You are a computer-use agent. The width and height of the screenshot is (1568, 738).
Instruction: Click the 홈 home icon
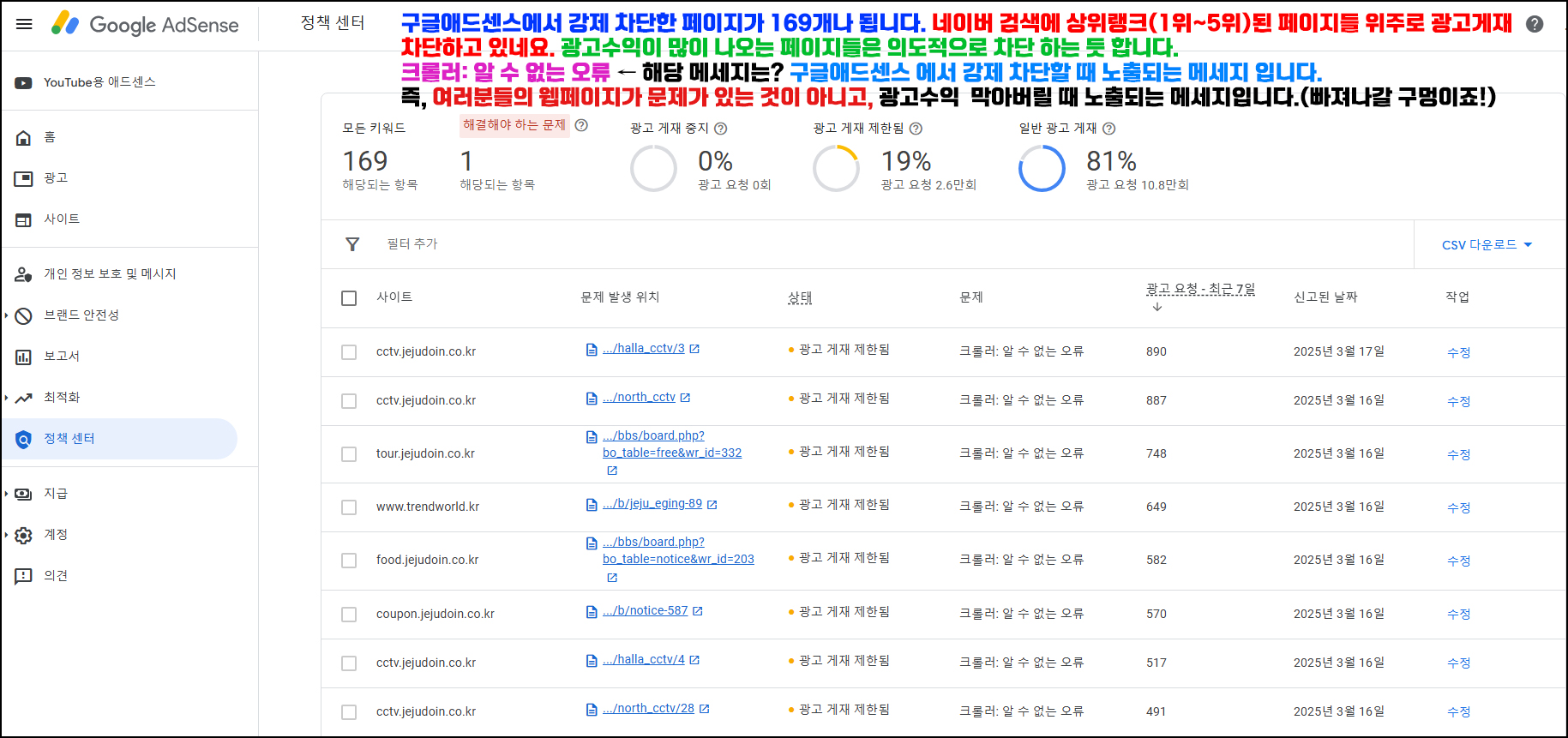tap(24, 137)
